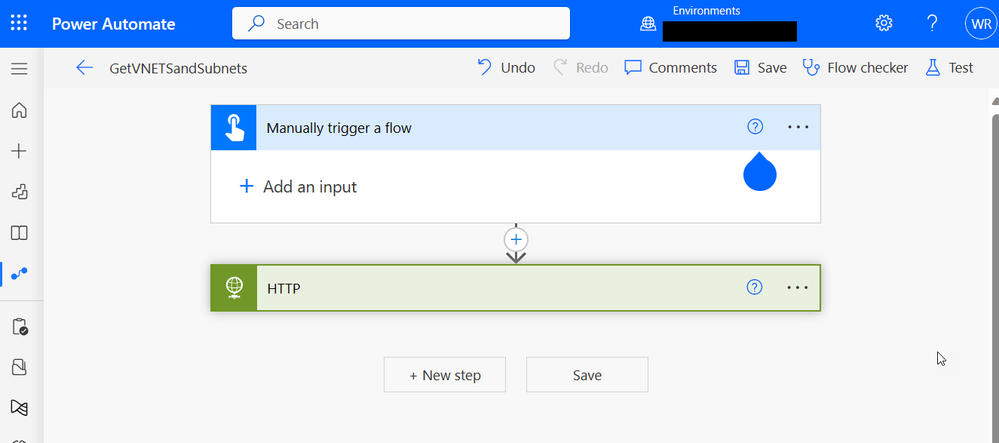Screen dimensions: 999x443
Task: Click the Power Automate title
Action: 113,24
